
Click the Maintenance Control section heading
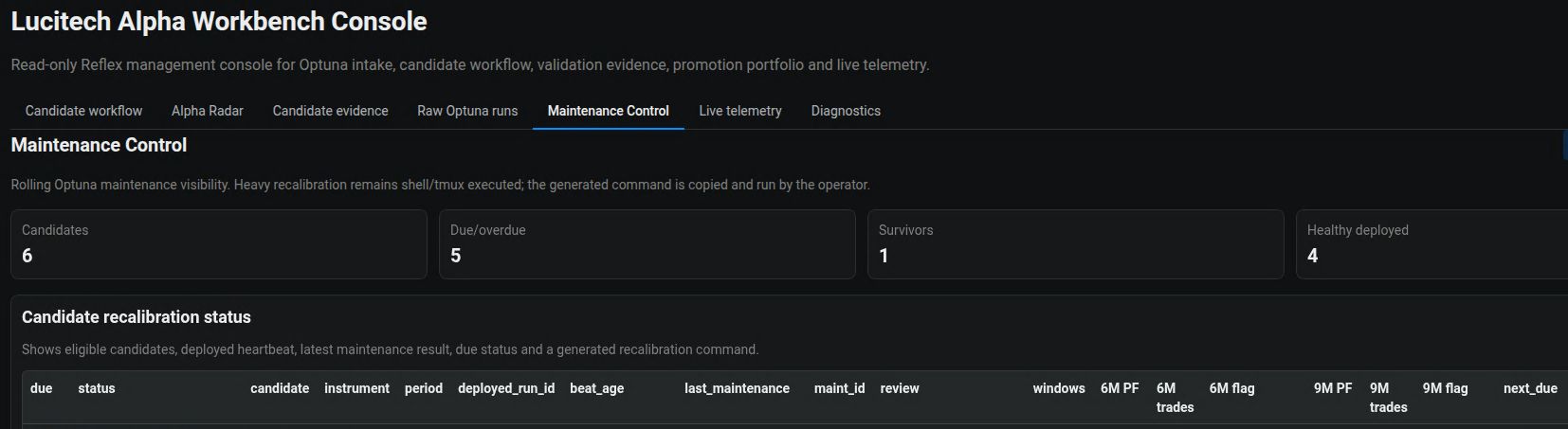coord(99,145)
